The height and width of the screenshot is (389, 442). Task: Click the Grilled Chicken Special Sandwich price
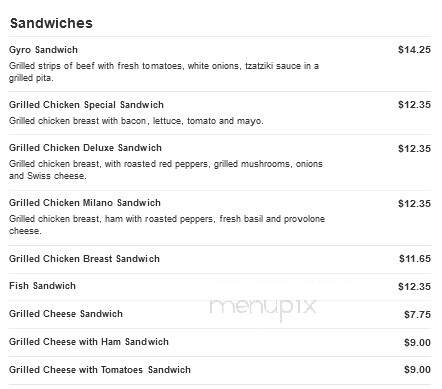coord(414,105)
